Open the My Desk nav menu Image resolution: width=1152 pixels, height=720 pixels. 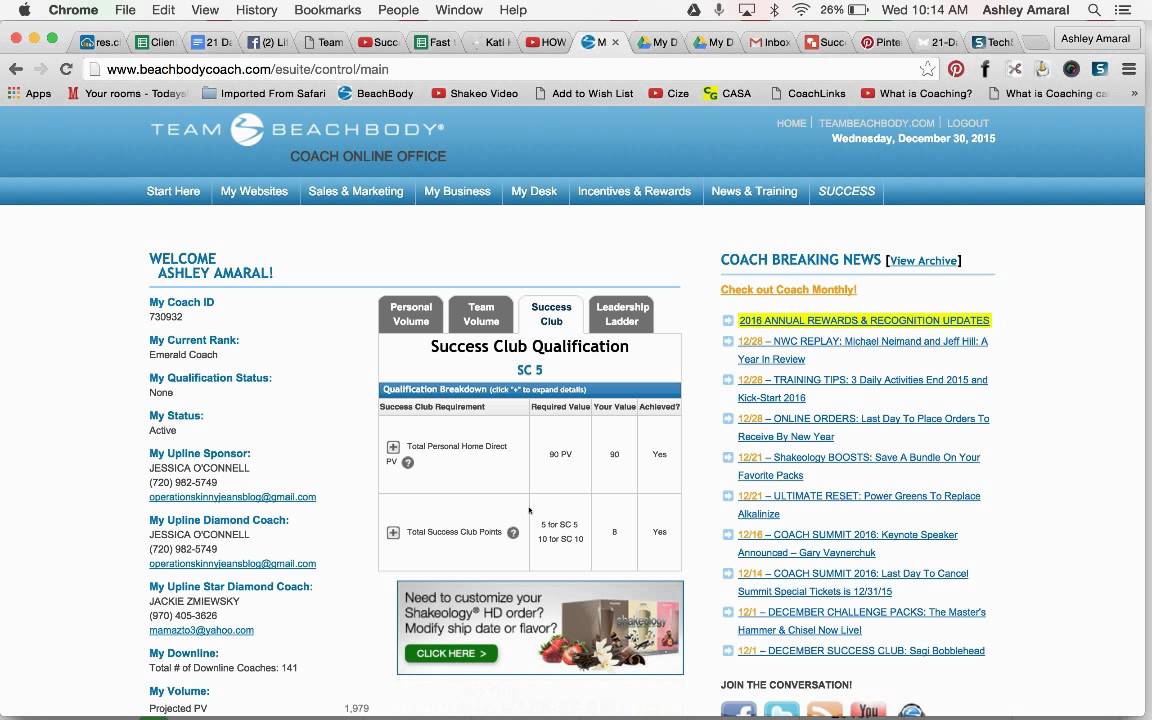[x=534, y=191]
